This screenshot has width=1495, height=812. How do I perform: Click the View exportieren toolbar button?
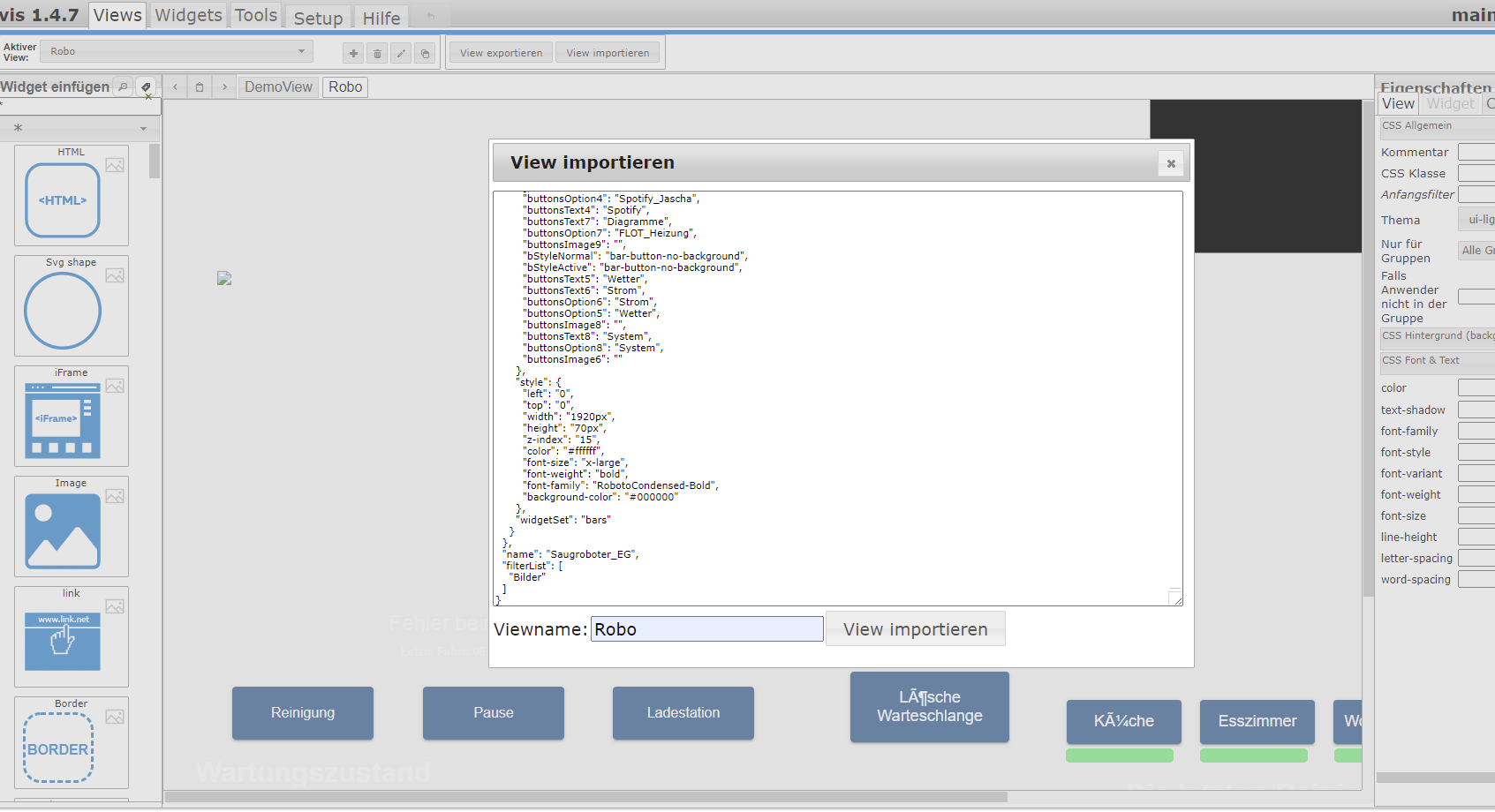(501, 53)
